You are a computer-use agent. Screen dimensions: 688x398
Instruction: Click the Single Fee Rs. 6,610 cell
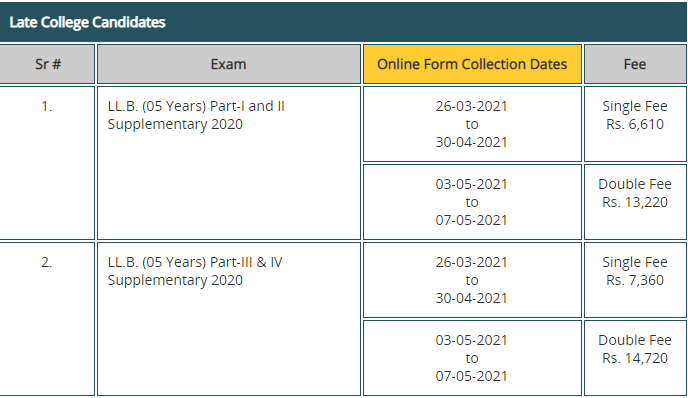(x=635, y=124)
